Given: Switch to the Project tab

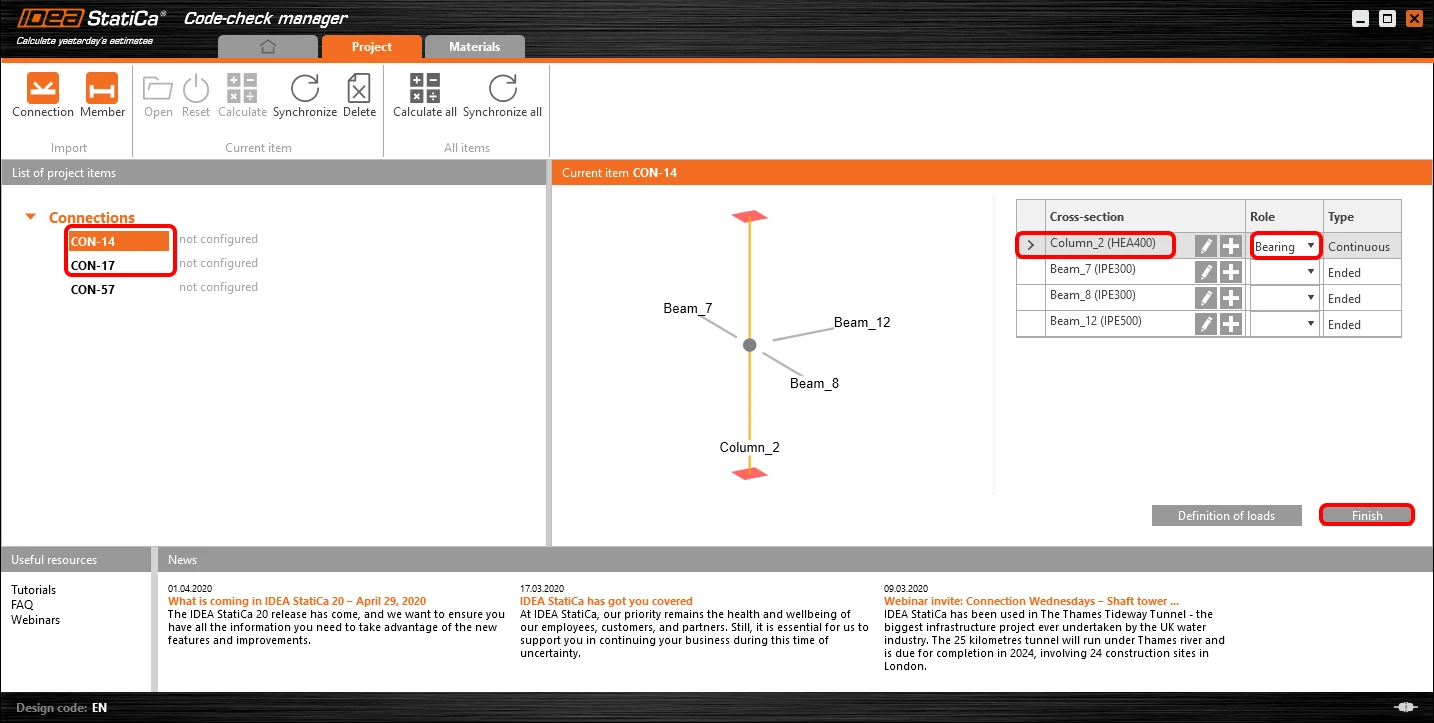Looking at the screenshot, I should pyautogui.click(x=372, y=47).
